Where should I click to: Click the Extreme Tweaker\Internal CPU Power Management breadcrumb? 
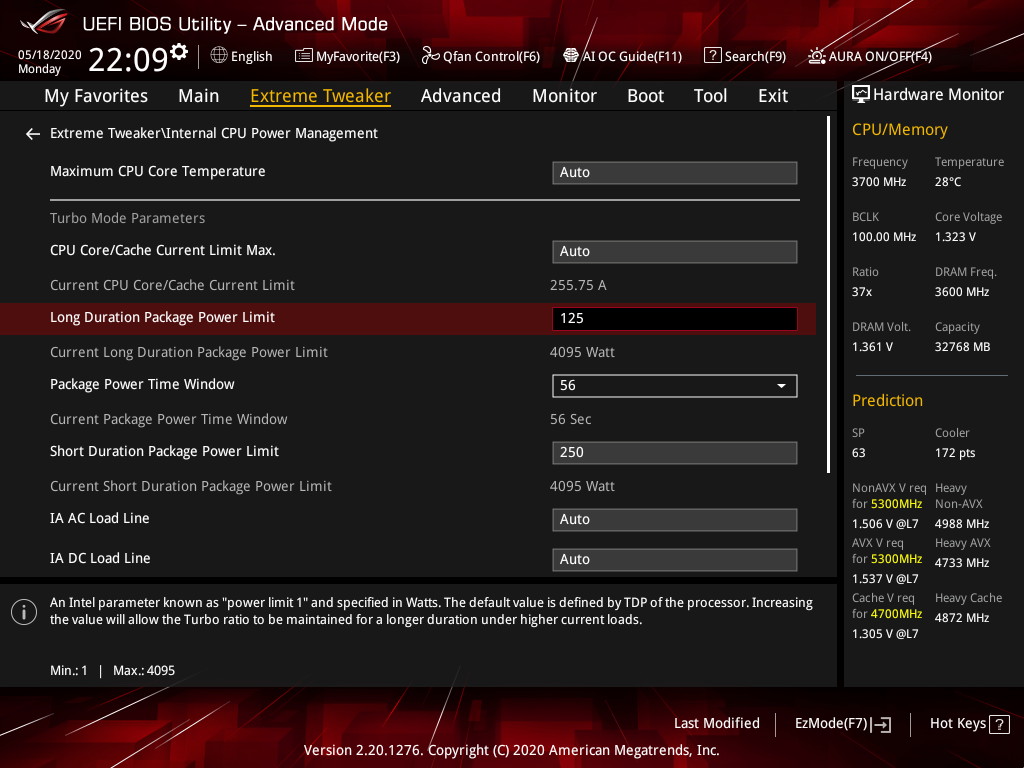214,133
